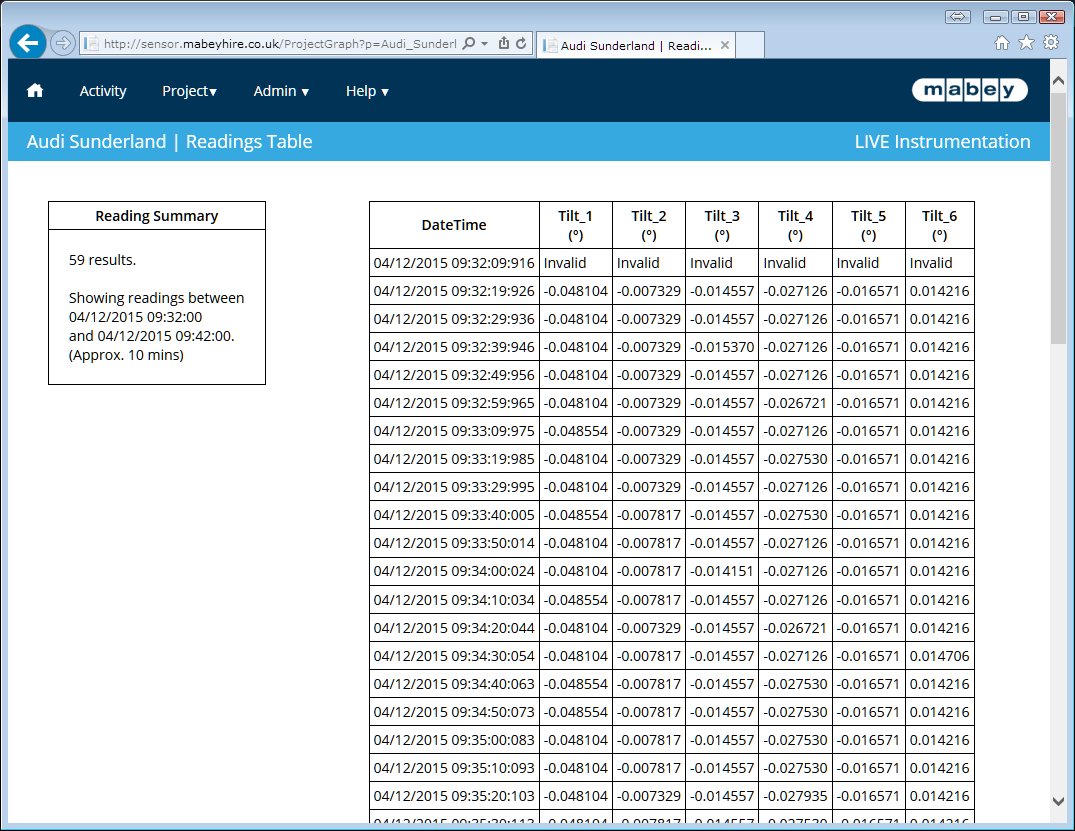Click the browser forward arrow button
This screenshot has width=1075, height=831.
[x=62, y=44]
